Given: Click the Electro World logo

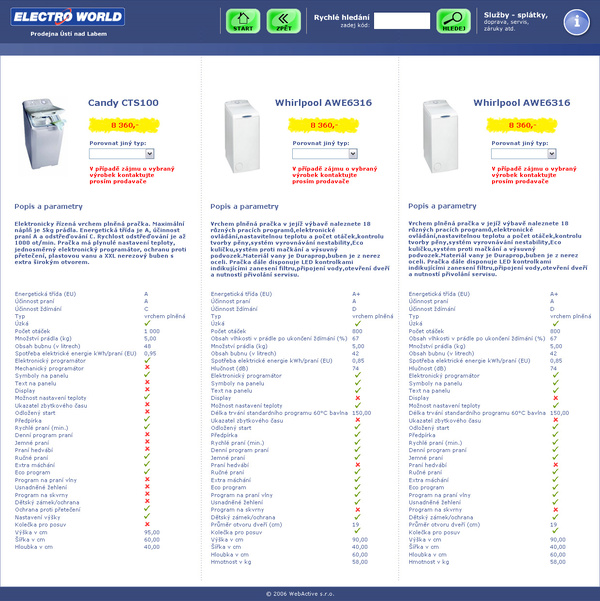Looking at the screenshot, I should [67, 16].
